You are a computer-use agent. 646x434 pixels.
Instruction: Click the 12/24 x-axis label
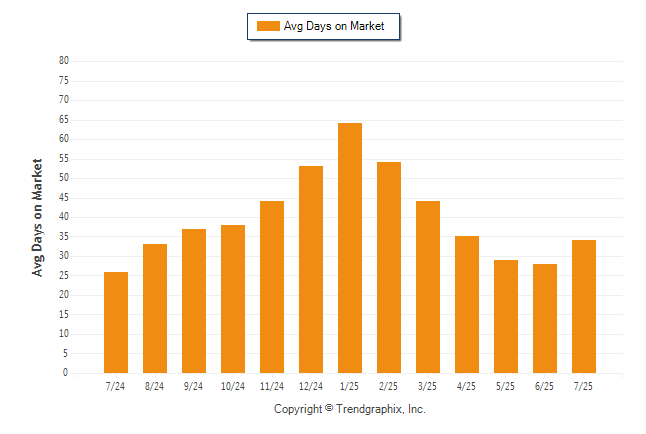pos(311,386)
